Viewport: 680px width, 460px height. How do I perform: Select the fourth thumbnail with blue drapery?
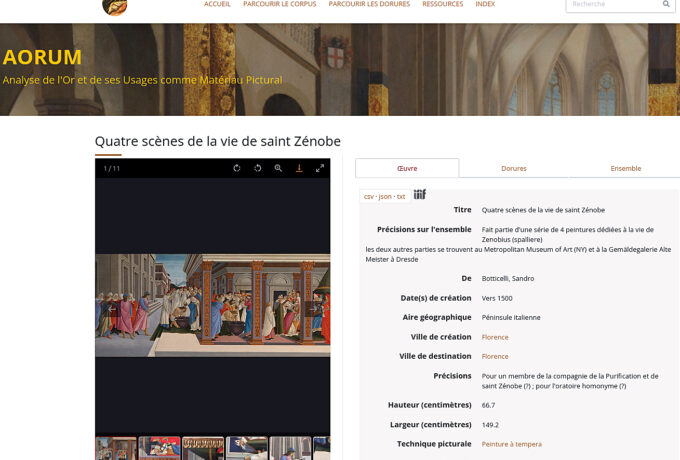pos(246,448)
